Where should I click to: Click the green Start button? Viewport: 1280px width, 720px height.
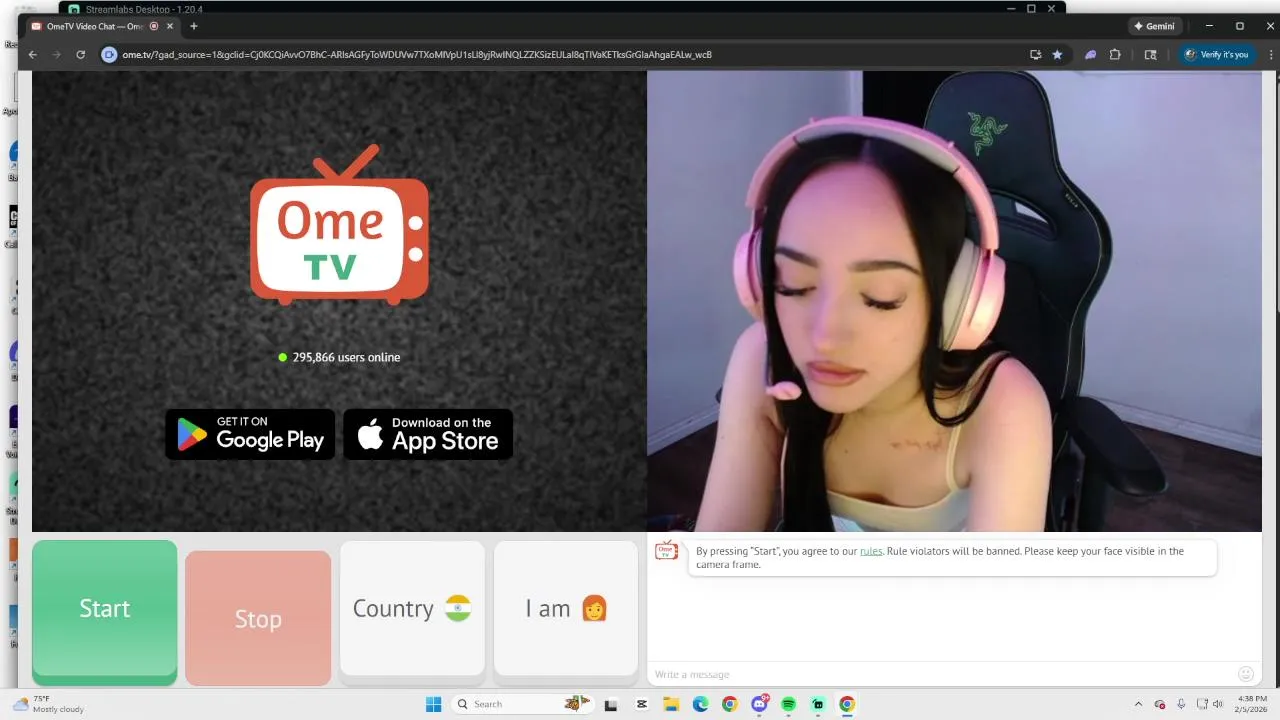click(x=104, y=611)
